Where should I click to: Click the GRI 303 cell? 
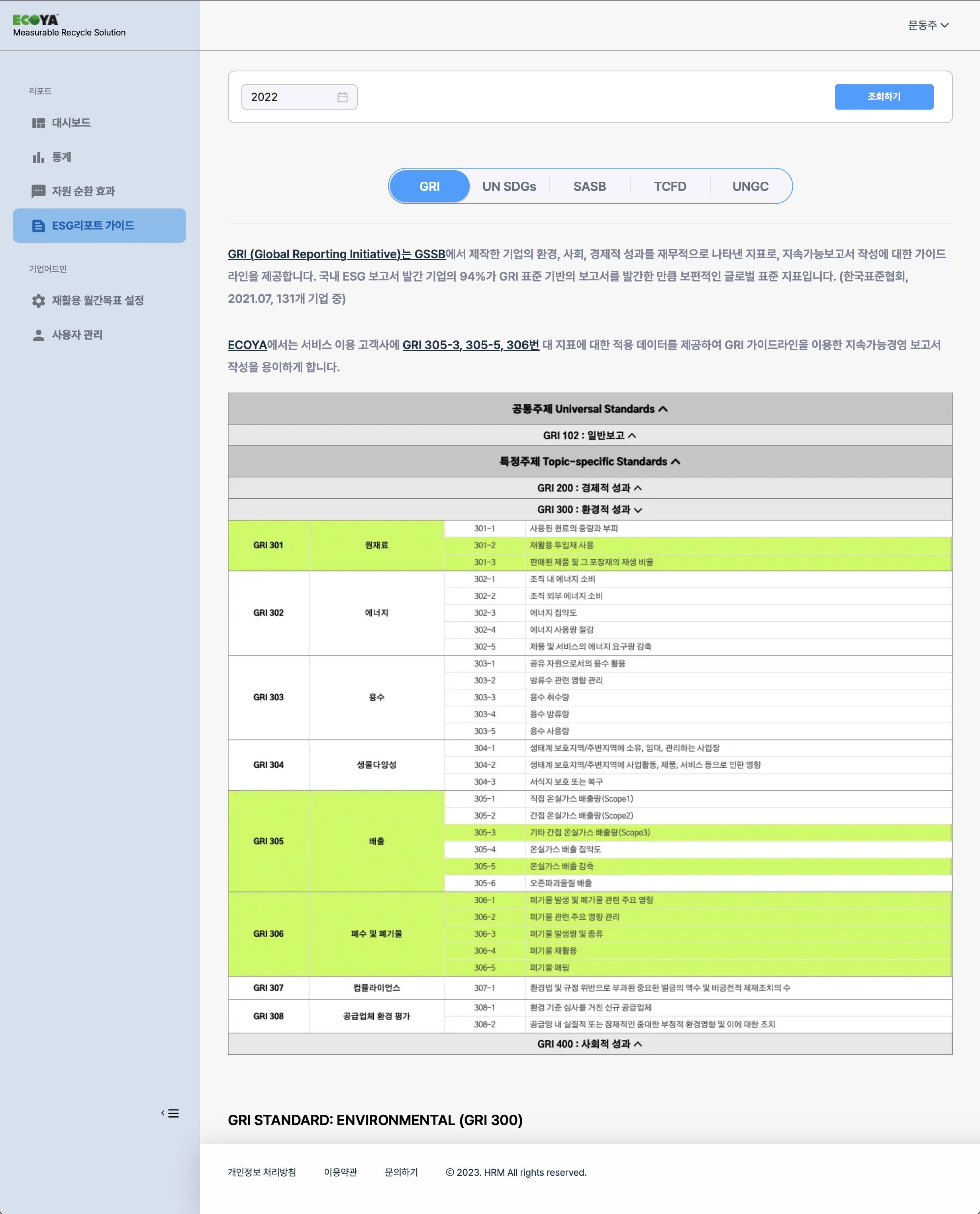coord(269,697)
